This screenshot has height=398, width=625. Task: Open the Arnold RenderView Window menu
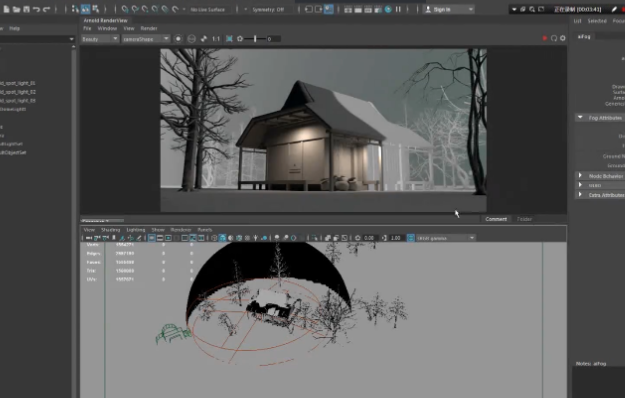click(107, 28)
